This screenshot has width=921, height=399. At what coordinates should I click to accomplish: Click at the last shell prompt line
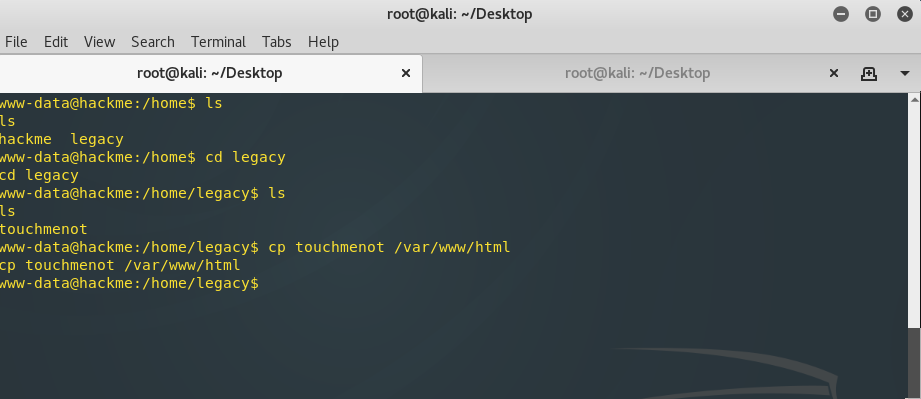point(129,283)
